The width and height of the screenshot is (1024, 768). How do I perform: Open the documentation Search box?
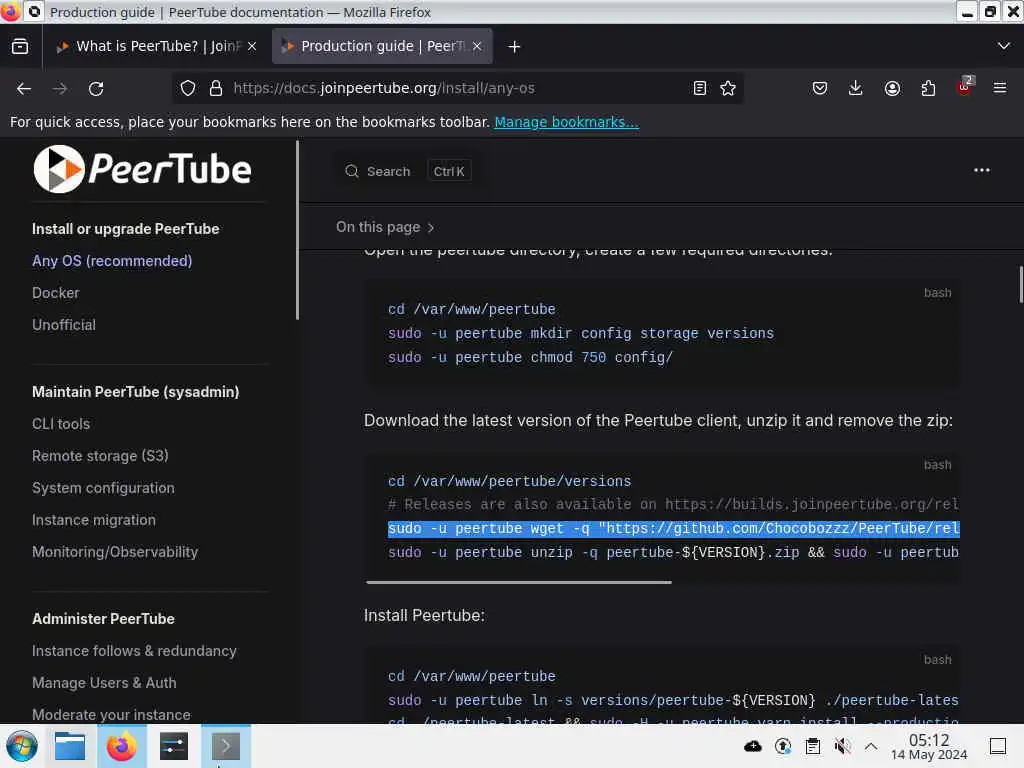click(x=408, y=171)
